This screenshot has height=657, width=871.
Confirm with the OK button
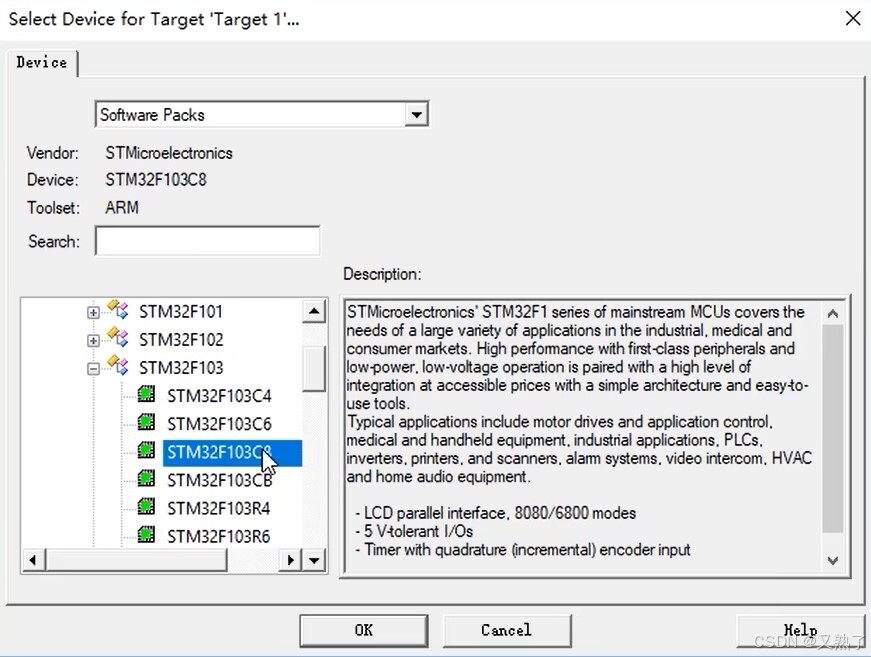click(364, 630)
